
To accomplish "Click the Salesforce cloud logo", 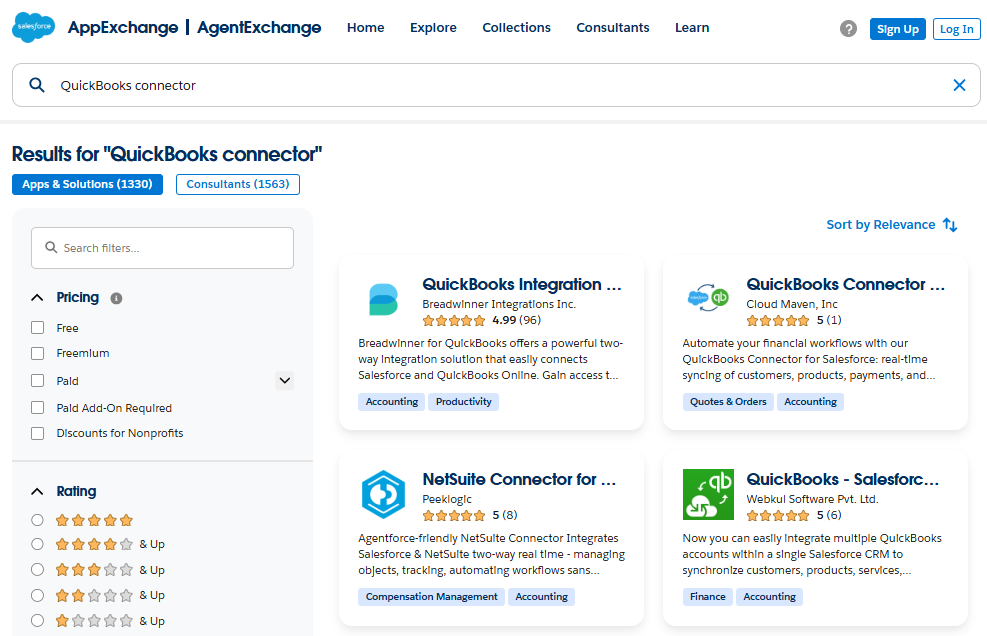I will tap(34, 28).
